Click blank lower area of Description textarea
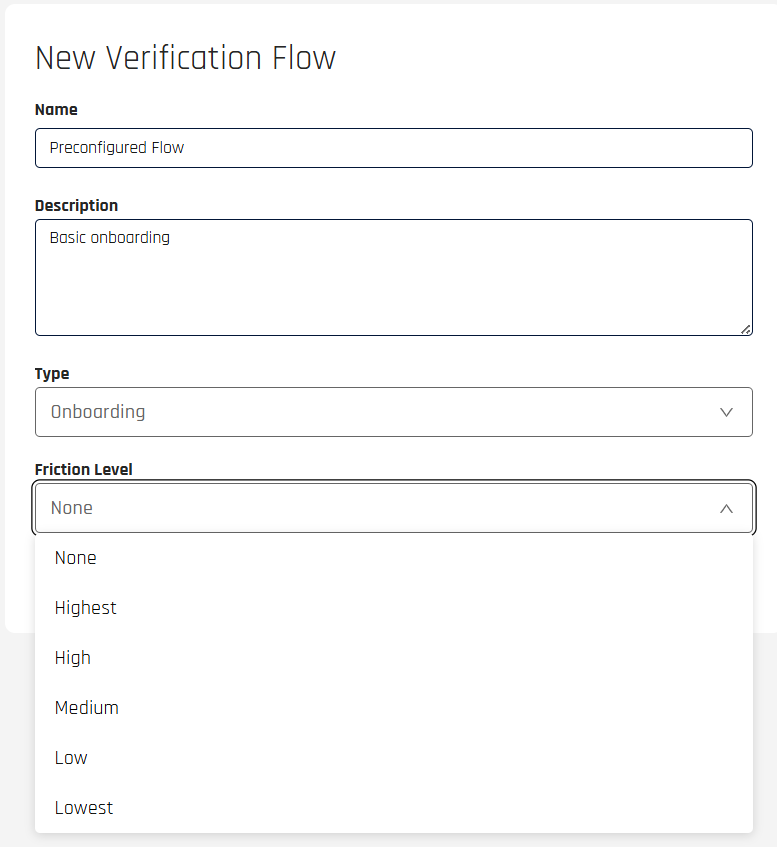 393,300
